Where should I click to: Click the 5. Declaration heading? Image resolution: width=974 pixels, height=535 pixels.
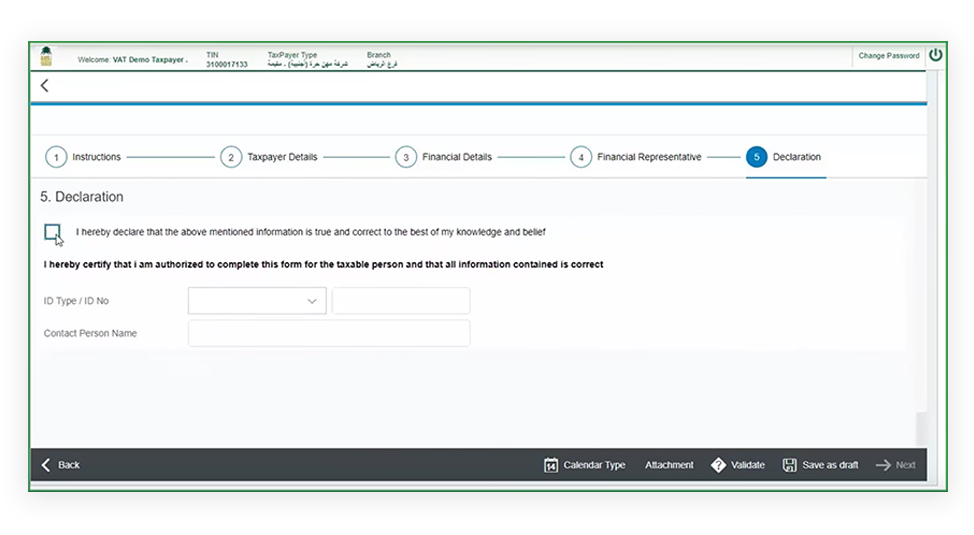point(82,197)
